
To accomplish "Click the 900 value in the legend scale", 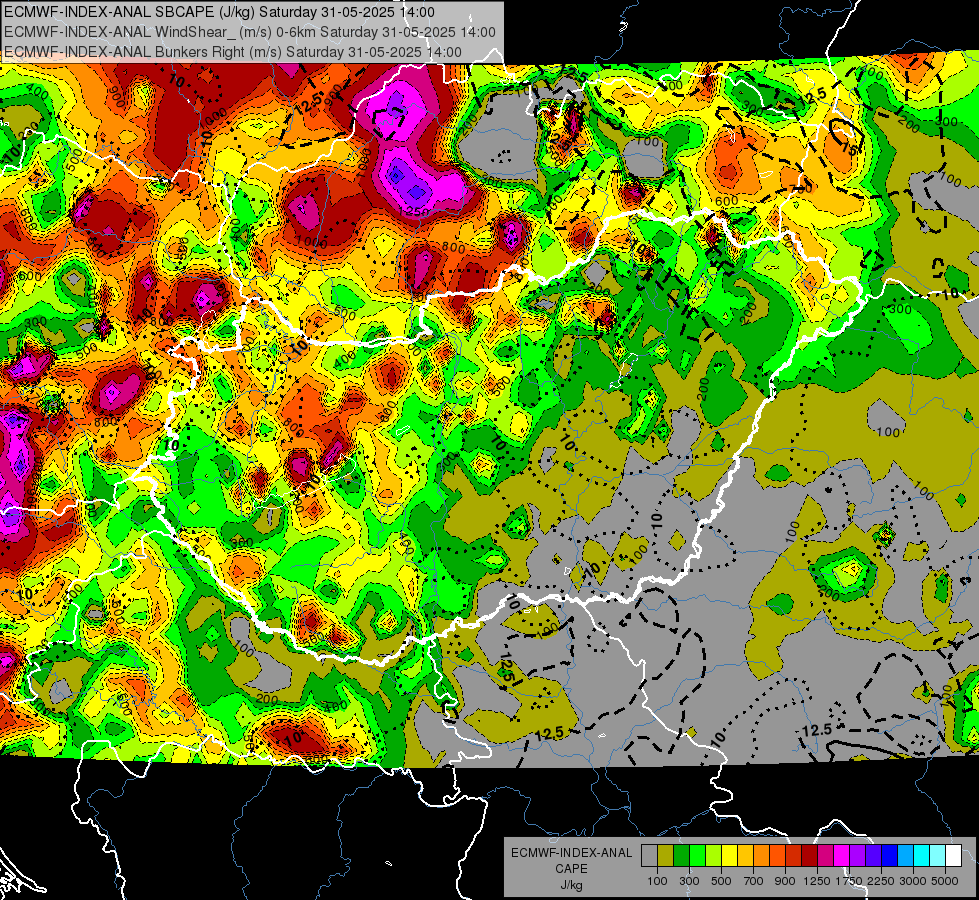I will (x=785, y=881).
